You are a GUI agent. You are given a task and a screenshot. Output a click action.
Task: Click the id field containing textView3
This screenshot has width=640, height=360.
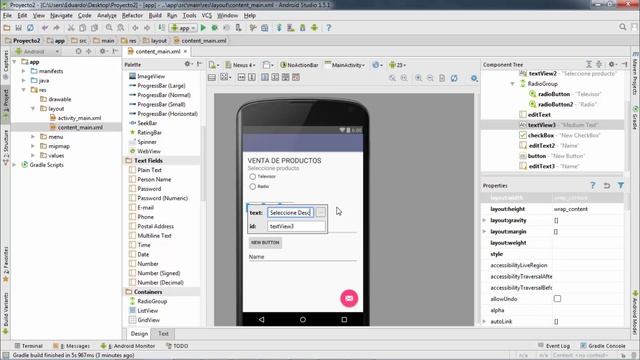pyautogui.click(x=296, y=226)
